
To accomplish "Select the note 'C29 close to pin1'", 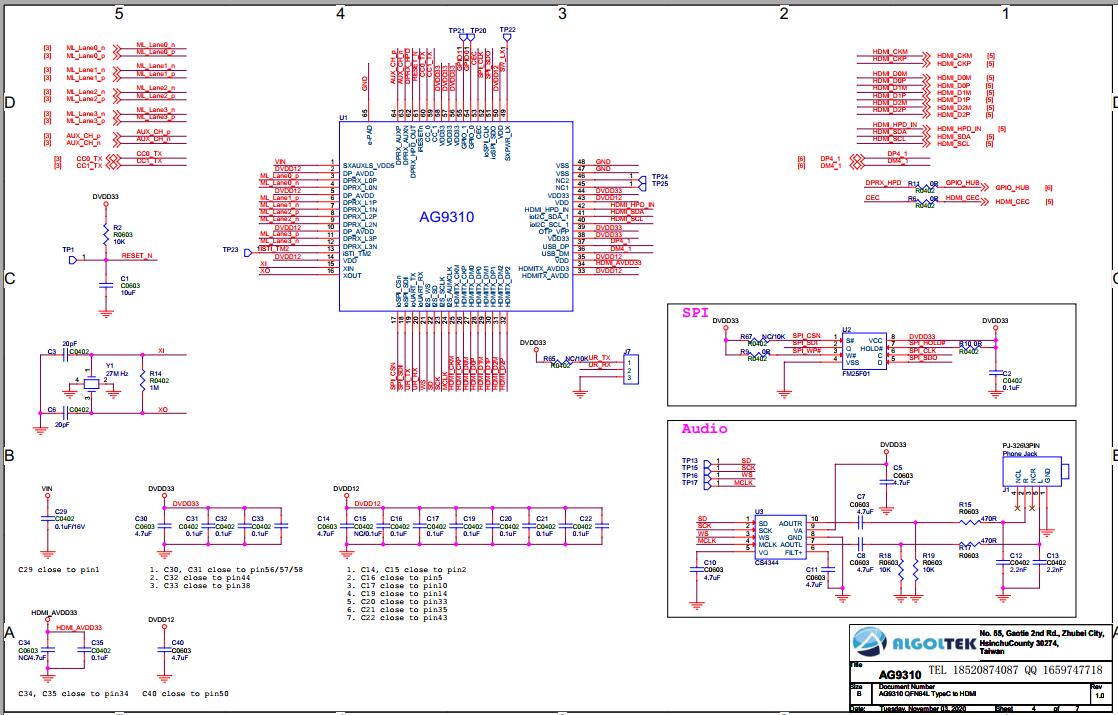I will point(59,570).
